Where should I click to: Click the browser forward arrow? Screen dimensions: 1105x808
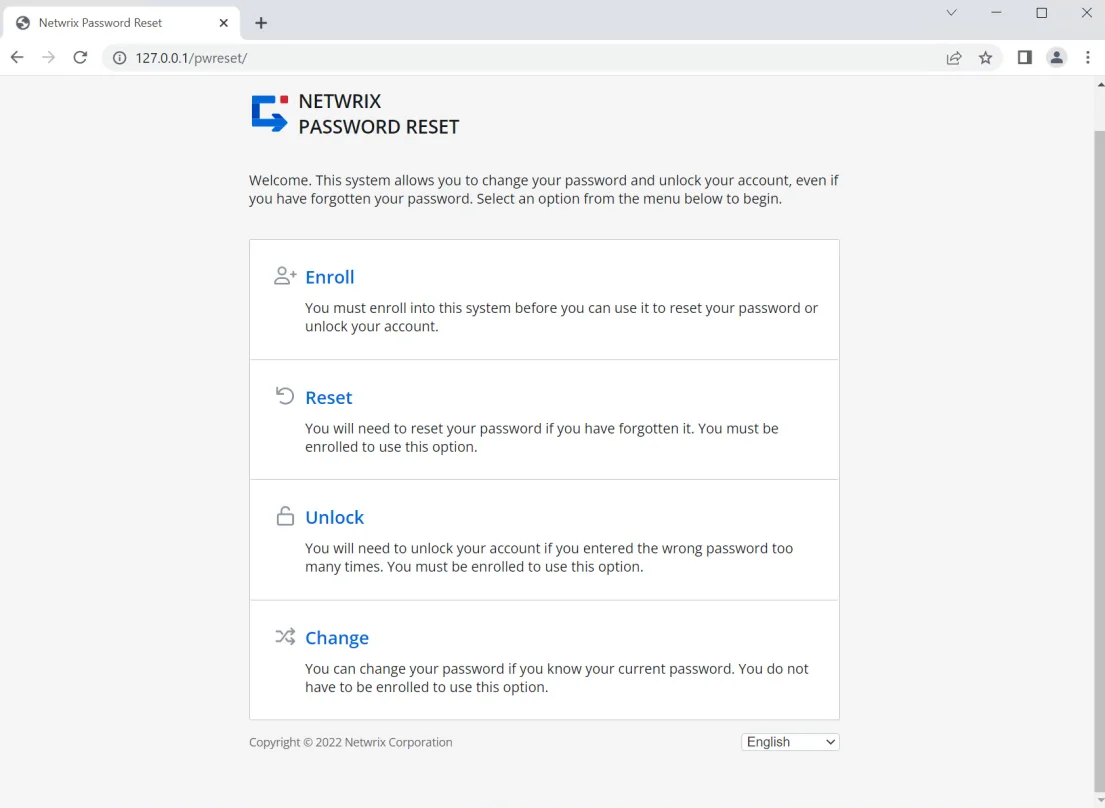pos(49,58)
